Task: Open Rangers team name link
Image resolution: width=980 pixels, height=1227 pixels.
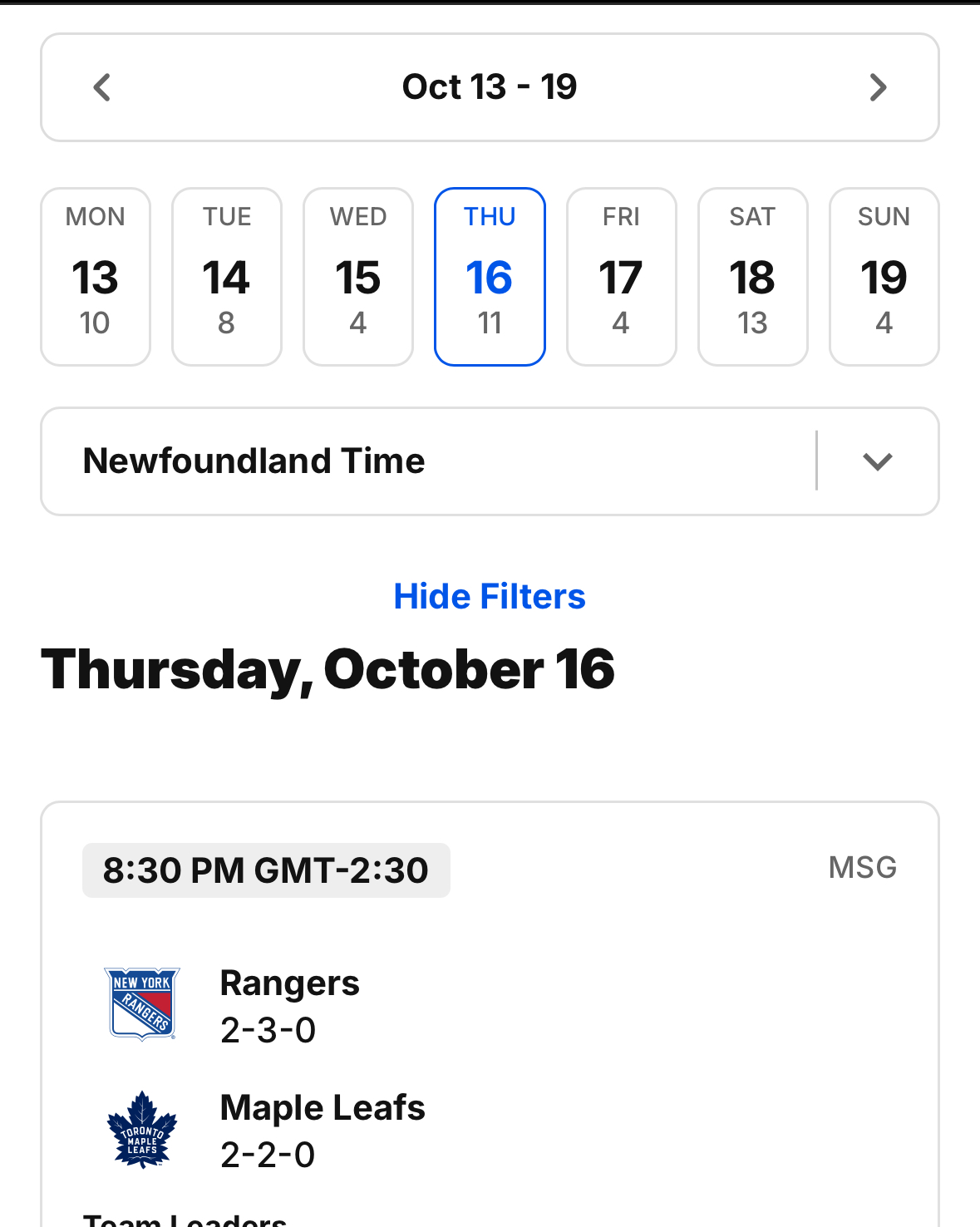Action: point(289,983)
